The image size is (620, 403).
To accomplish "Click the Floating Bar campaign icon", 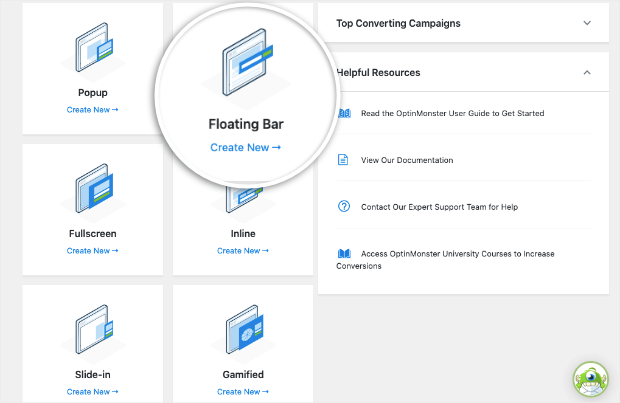I will coord(247,62).
